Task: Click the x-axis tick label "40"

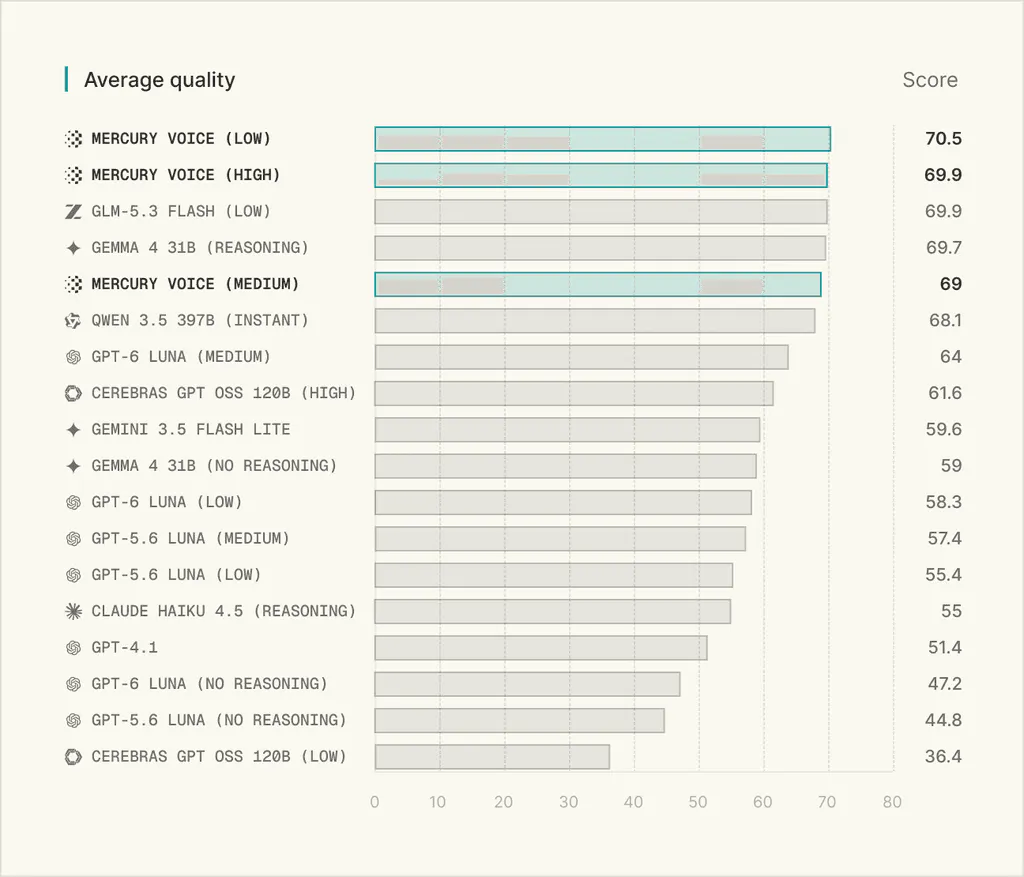Action: [x=633, y=802]
